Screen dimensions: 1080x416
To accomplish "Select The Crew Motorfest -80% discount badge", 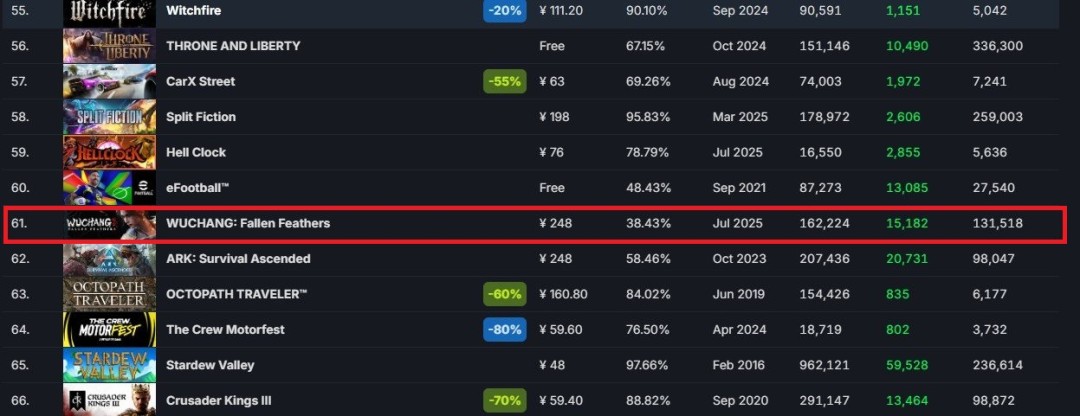I will point(504,330).
